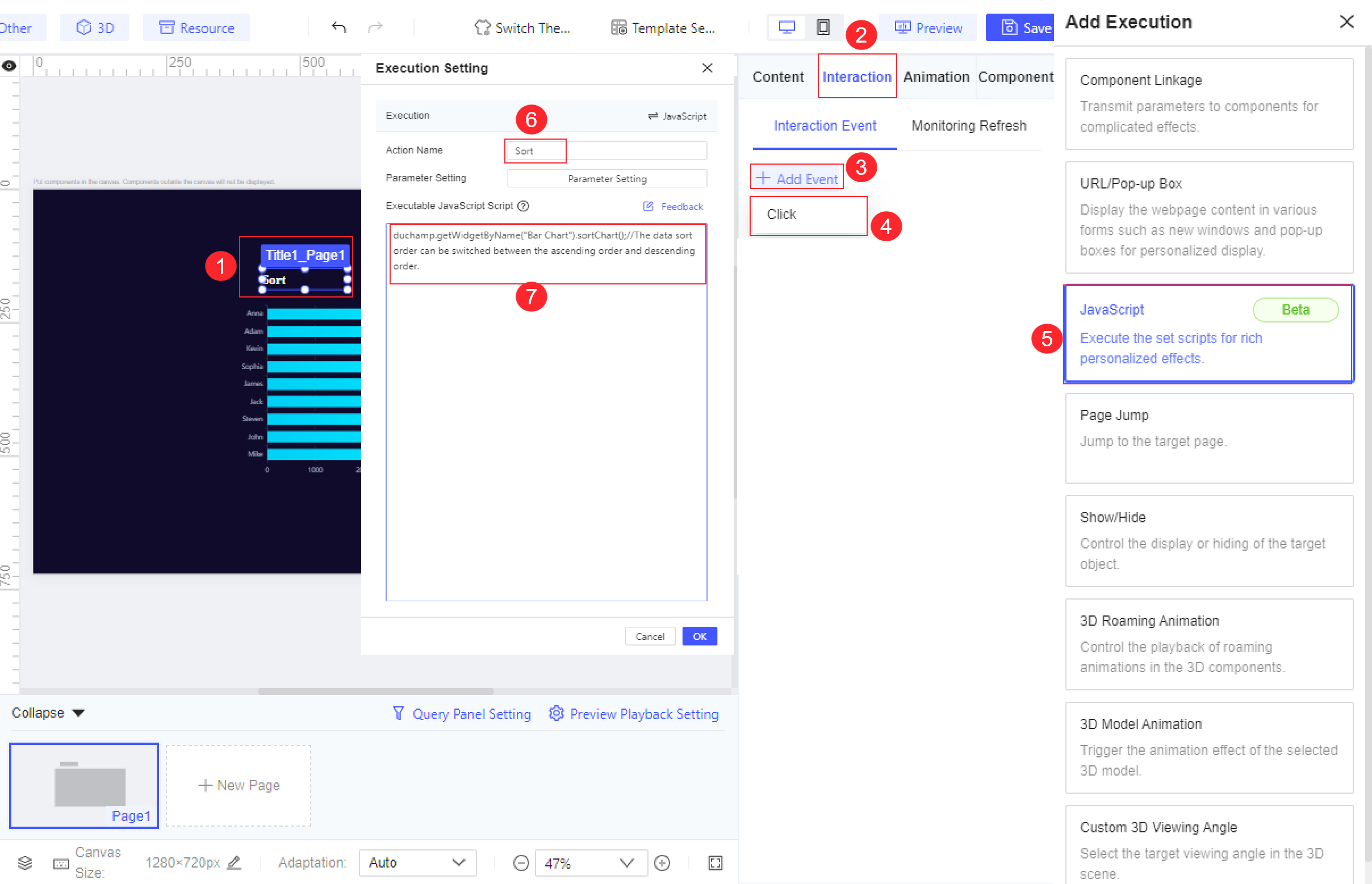Image resolution: width=1372 pixels, height=884 pixels.
Task: Click Switch Theme in toolbar
Action: pyautogui.click(x=522, y=28)
